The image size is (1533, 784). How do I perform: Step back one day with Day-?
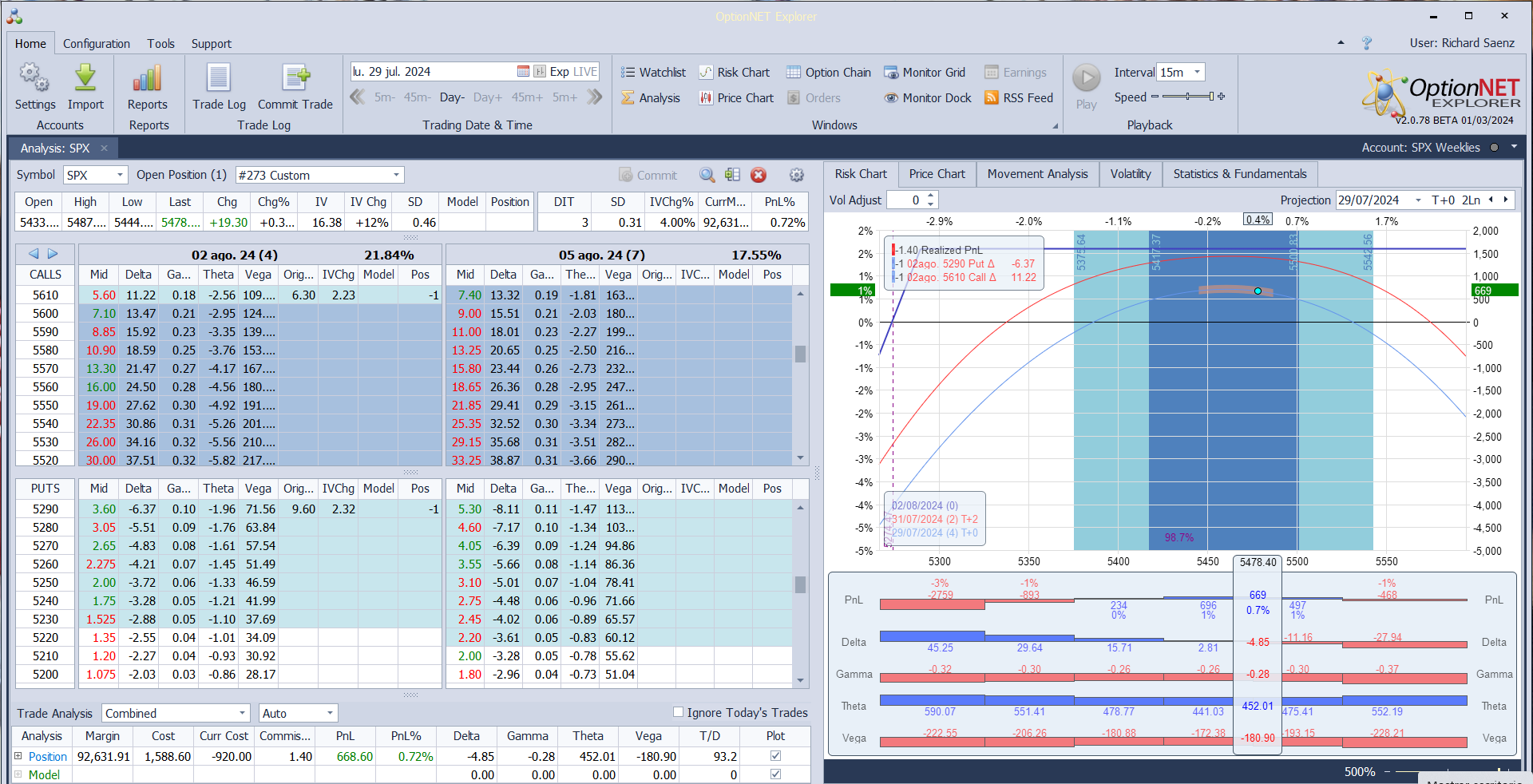coord(452,97)
